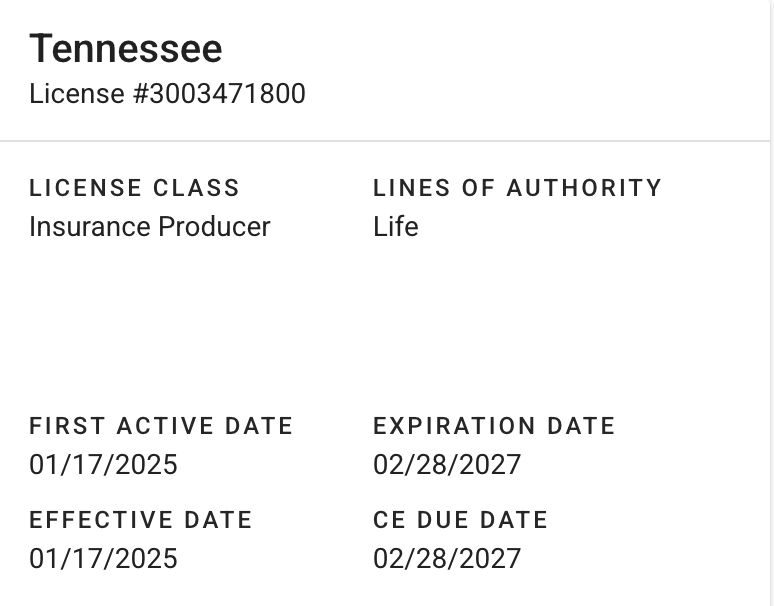Click the LICENSE CLASS label
Image resolution: width=774 pixels, height=606 pixels.
135,188
